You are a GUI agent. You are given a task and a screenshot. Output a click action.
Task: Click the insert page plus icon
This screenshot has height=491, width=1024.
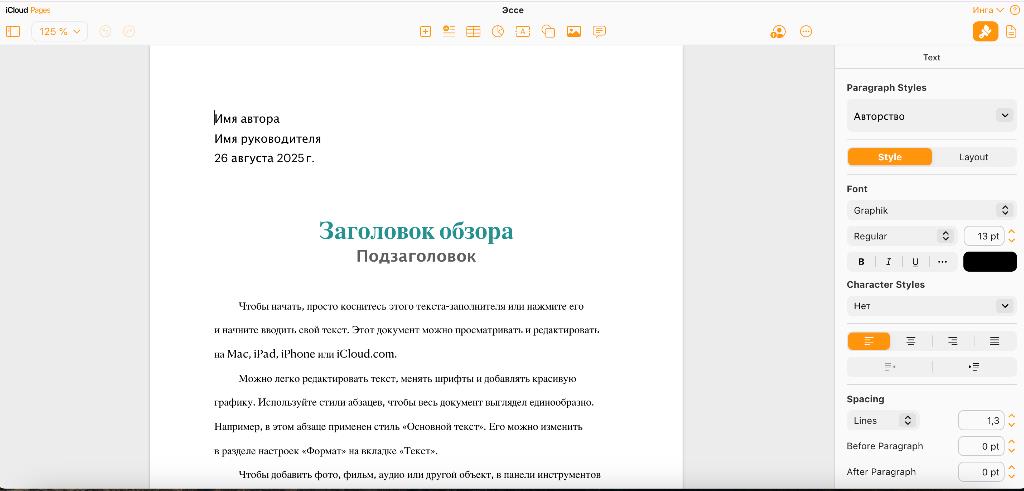pyautogui.click(x=425, y=31)
